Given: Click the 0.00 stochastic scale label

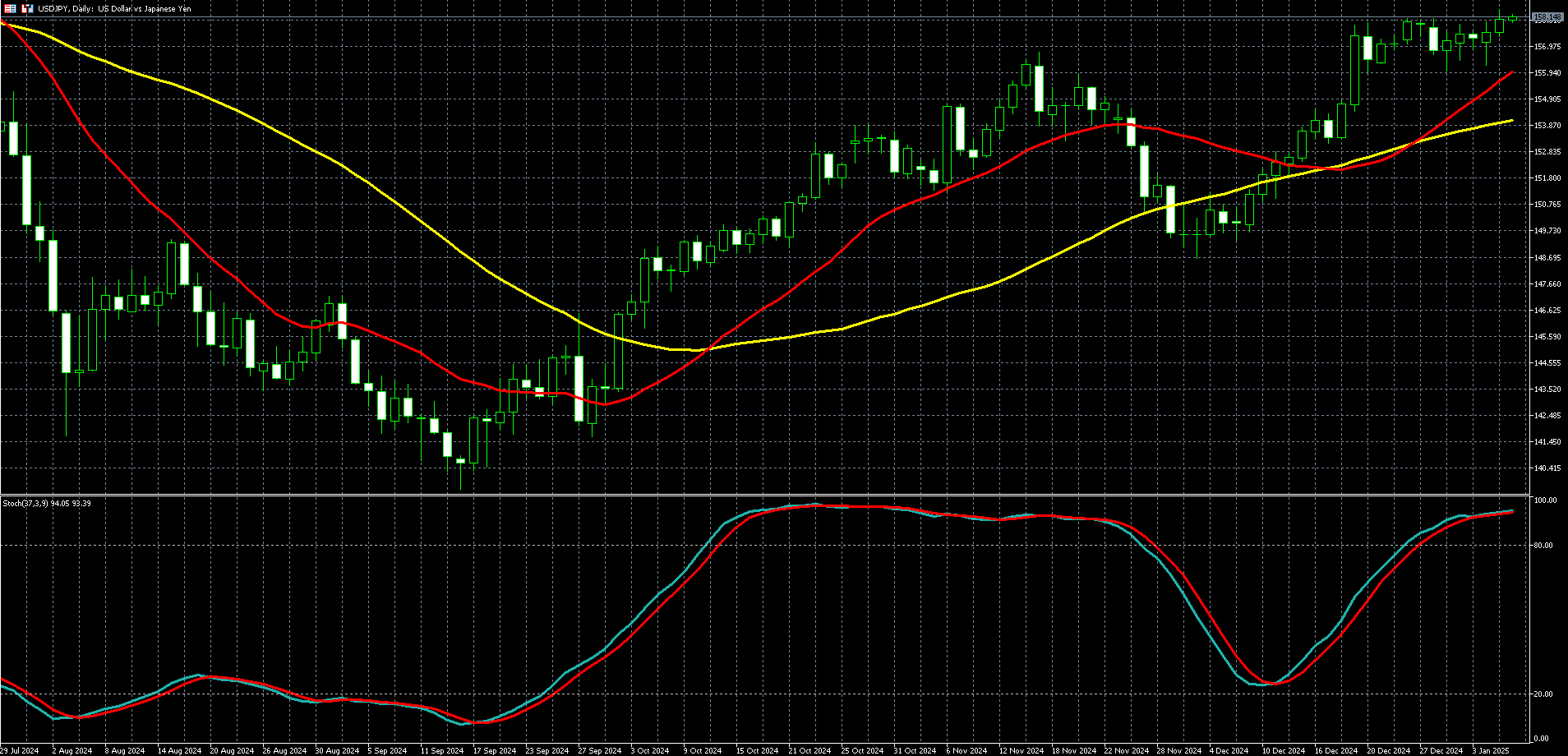Looking at the screenshot, I should (1542, 739).
